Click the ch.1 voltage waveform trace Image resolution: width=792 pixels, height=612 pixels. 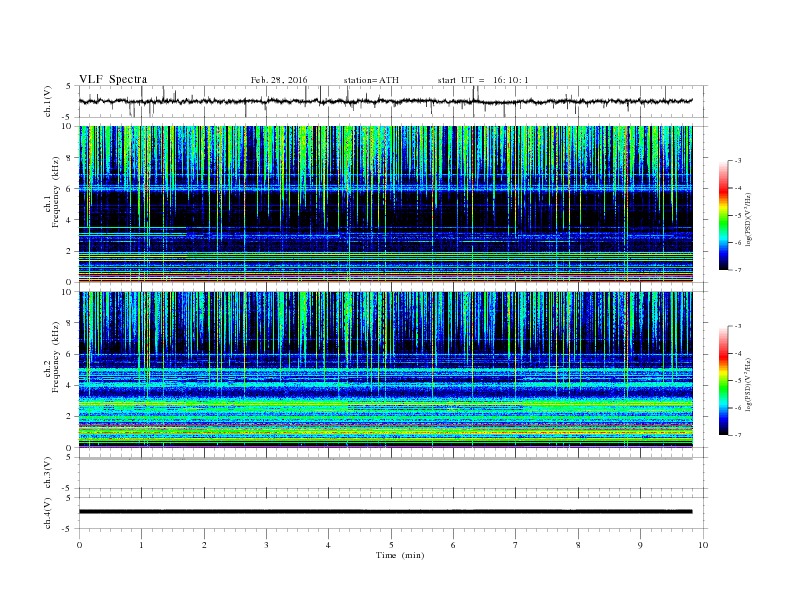coord(385,101)
